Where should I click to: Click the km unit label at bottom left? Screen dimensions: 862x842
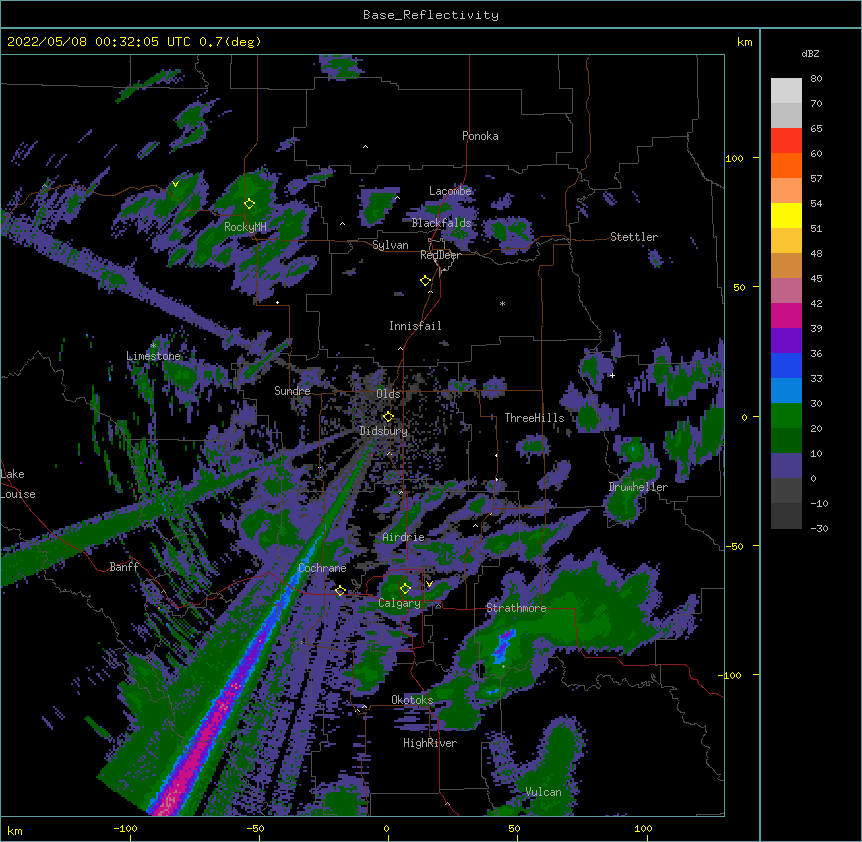pyautogui.click(x=15, y=831)
